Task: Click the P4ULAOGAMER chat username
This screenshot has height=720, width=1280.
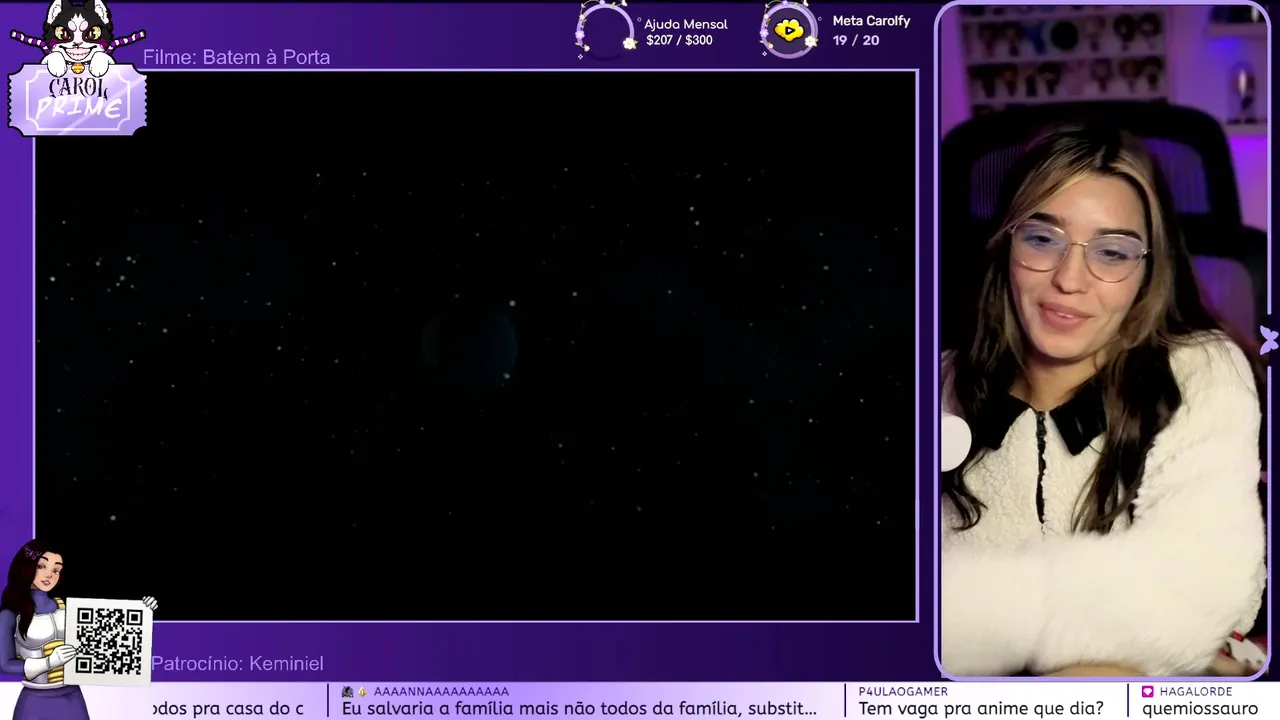Action: point(903,692)
